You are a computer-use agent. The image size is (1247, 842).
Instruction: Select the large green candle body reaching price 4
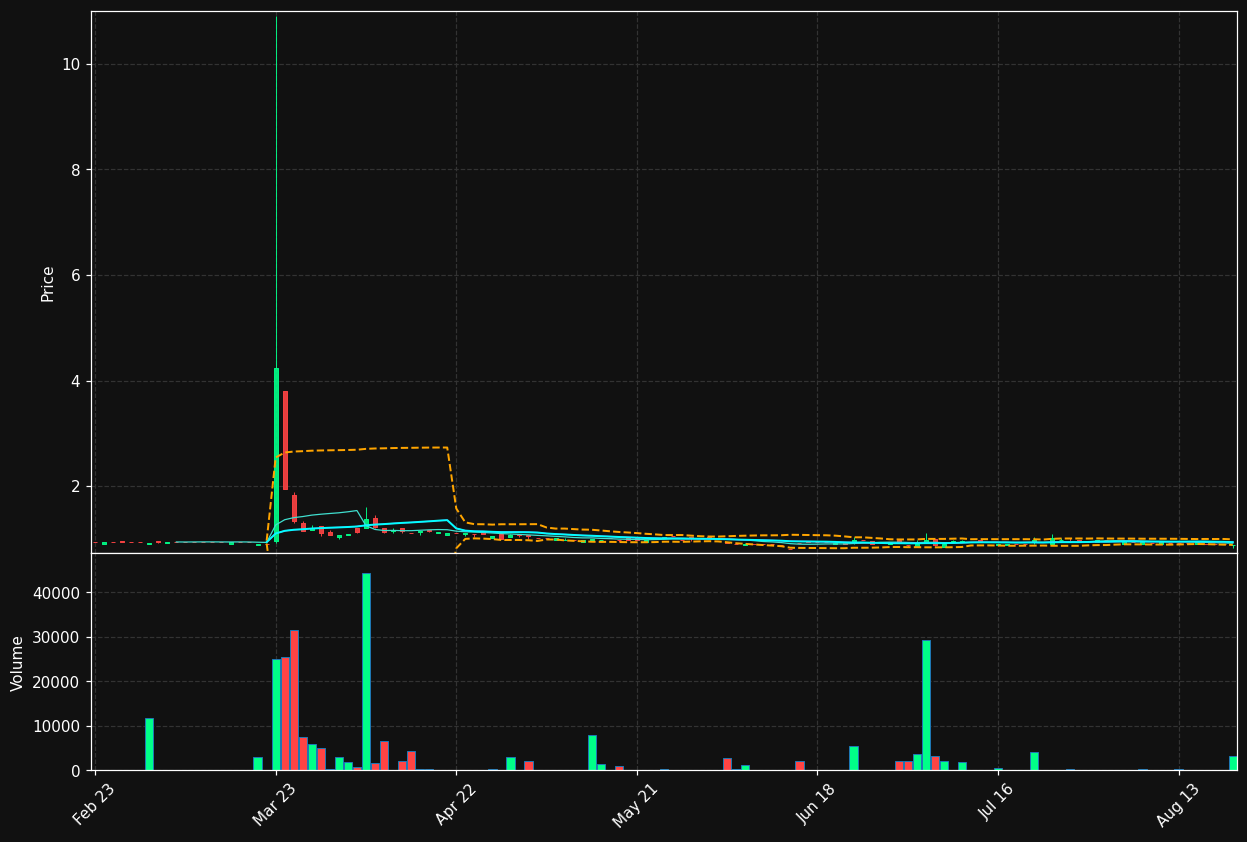[276, 453]
